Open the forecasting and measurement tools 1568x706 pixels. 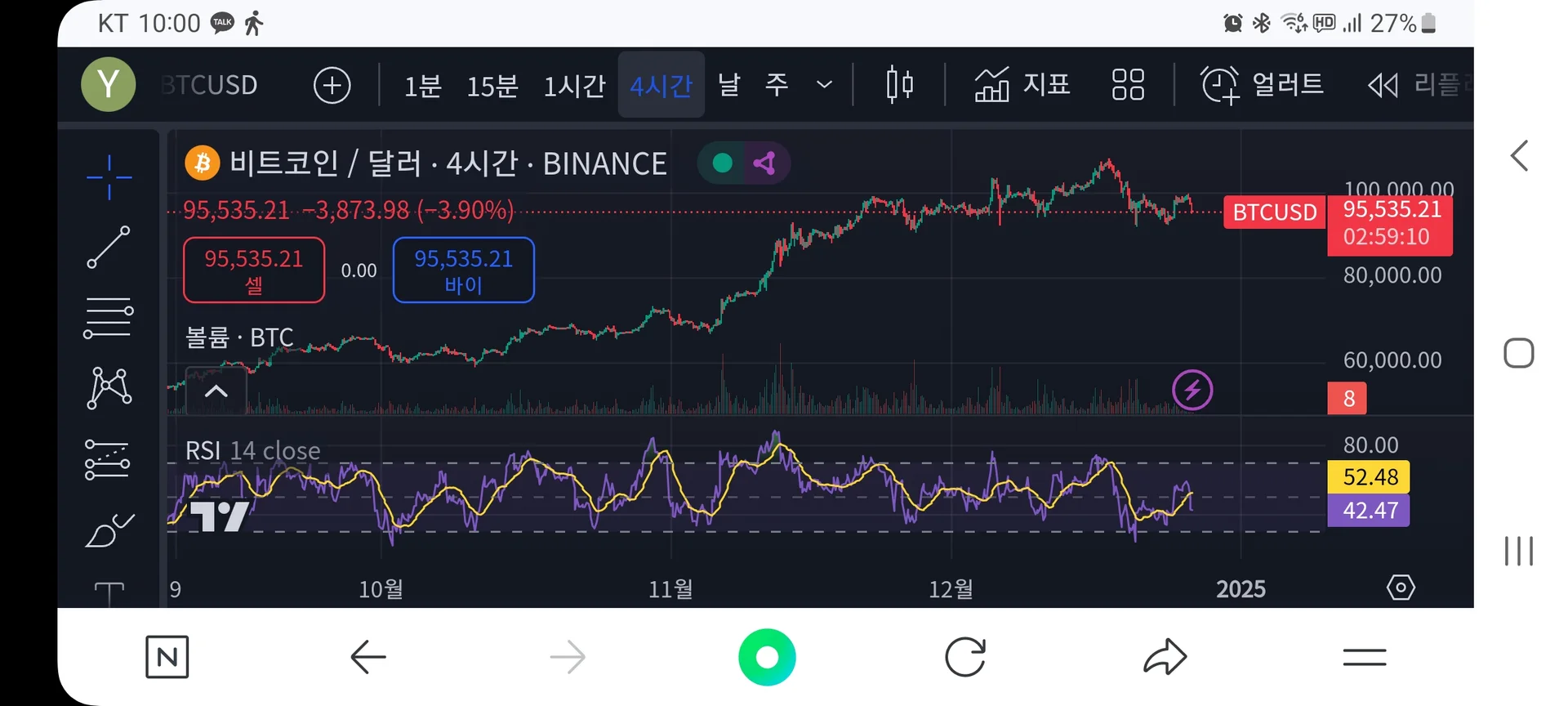pyautogui.click(x=109, y=460)
